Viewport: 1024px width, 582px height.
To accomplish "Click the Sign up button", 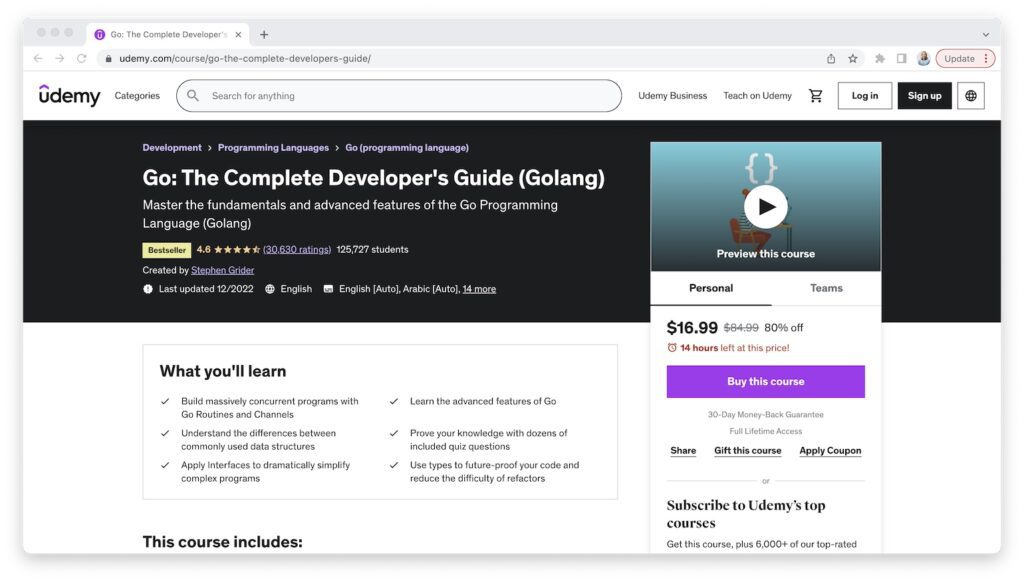I will coord(924,95).
